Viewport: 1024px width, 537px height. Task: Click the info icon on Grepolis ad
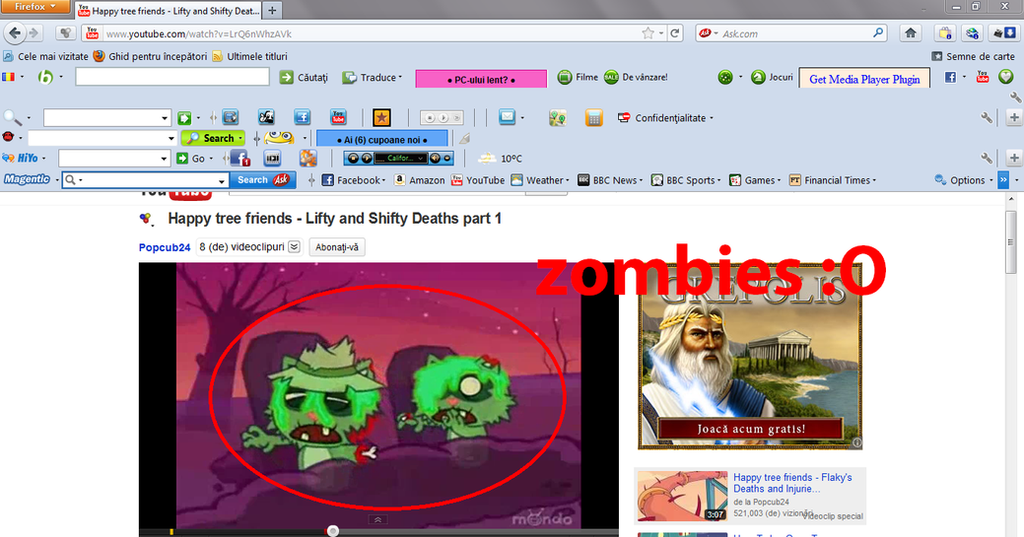tap(857, 442)
